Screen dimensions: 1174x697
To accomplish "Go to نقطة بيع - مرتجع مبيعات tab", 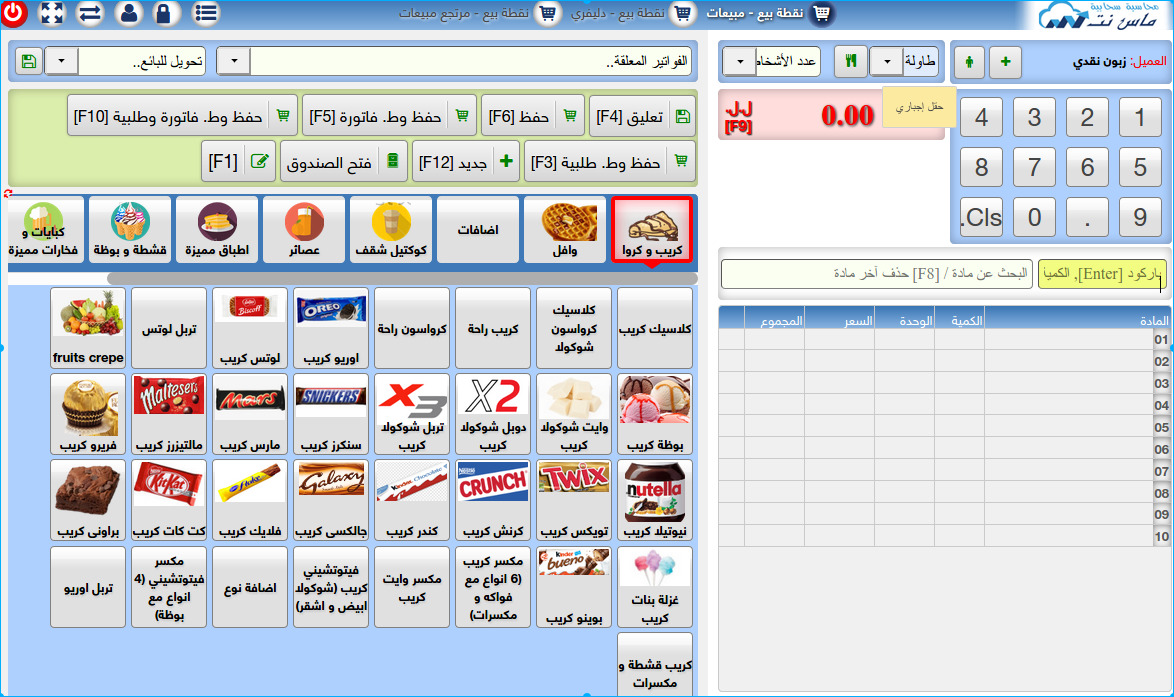I will tap(478, 13).
